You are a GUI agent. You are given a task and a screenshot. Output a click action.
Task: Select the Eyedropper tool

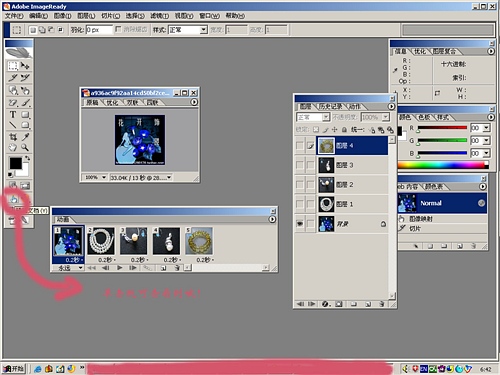pyautogui.click(x=25, y=136)
